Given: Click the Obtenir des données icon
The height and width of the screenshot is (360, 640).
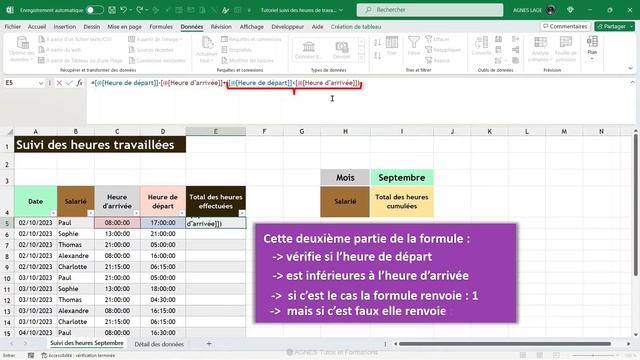Looking at the screenshot, I should 22,42.
